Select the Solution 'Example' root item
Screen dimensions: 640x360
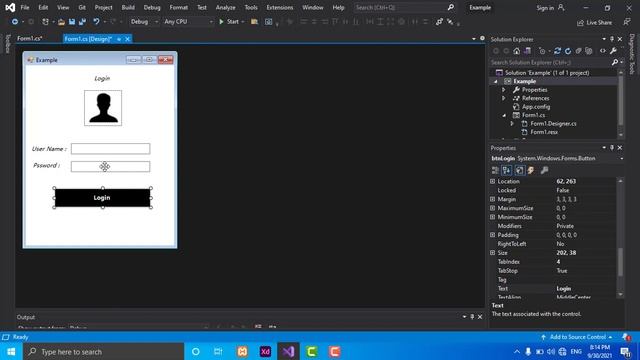[547, 73]
